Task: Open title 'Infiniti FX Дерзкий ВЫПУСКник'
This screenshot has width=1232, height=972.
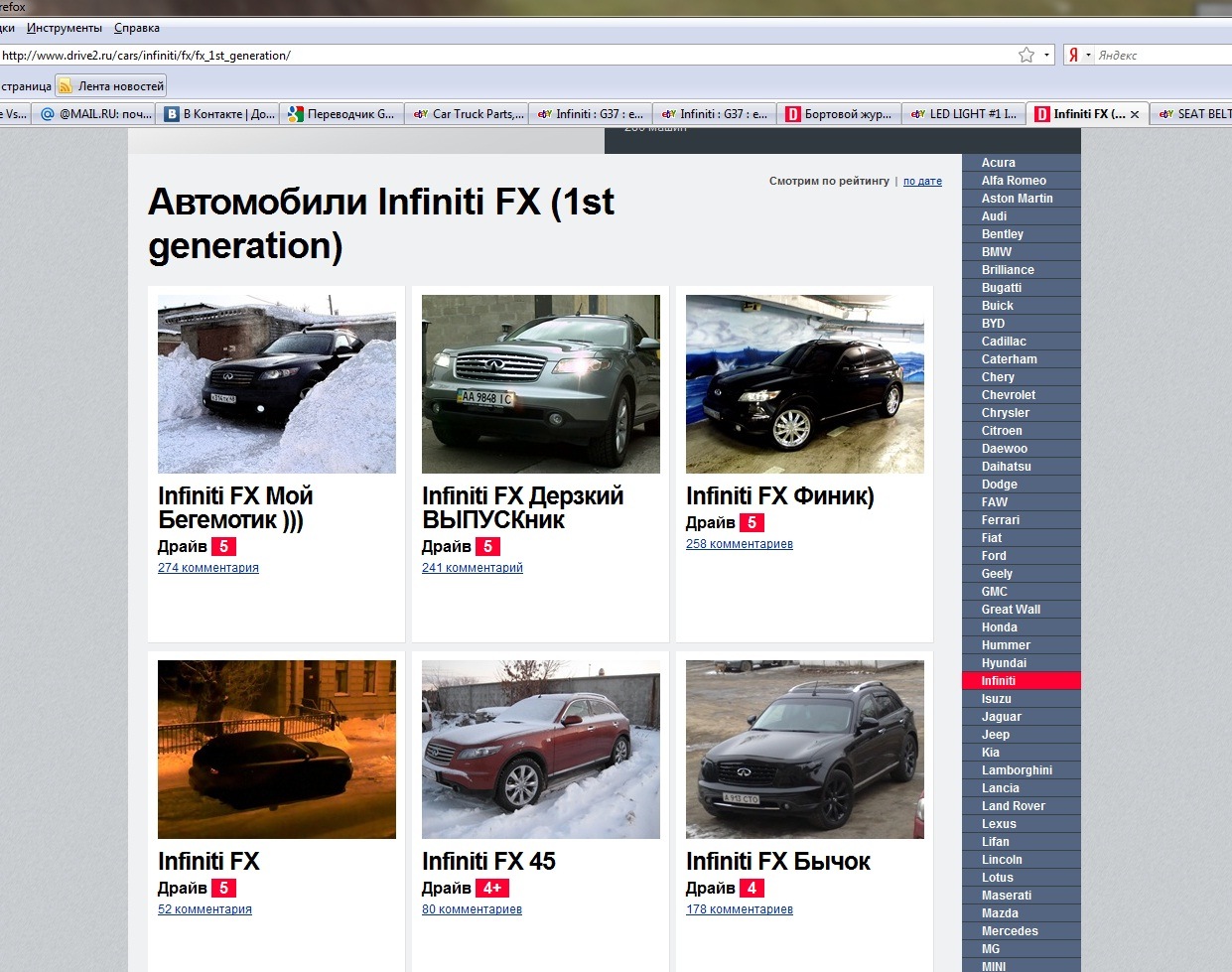Action: (x=523, y=507)
